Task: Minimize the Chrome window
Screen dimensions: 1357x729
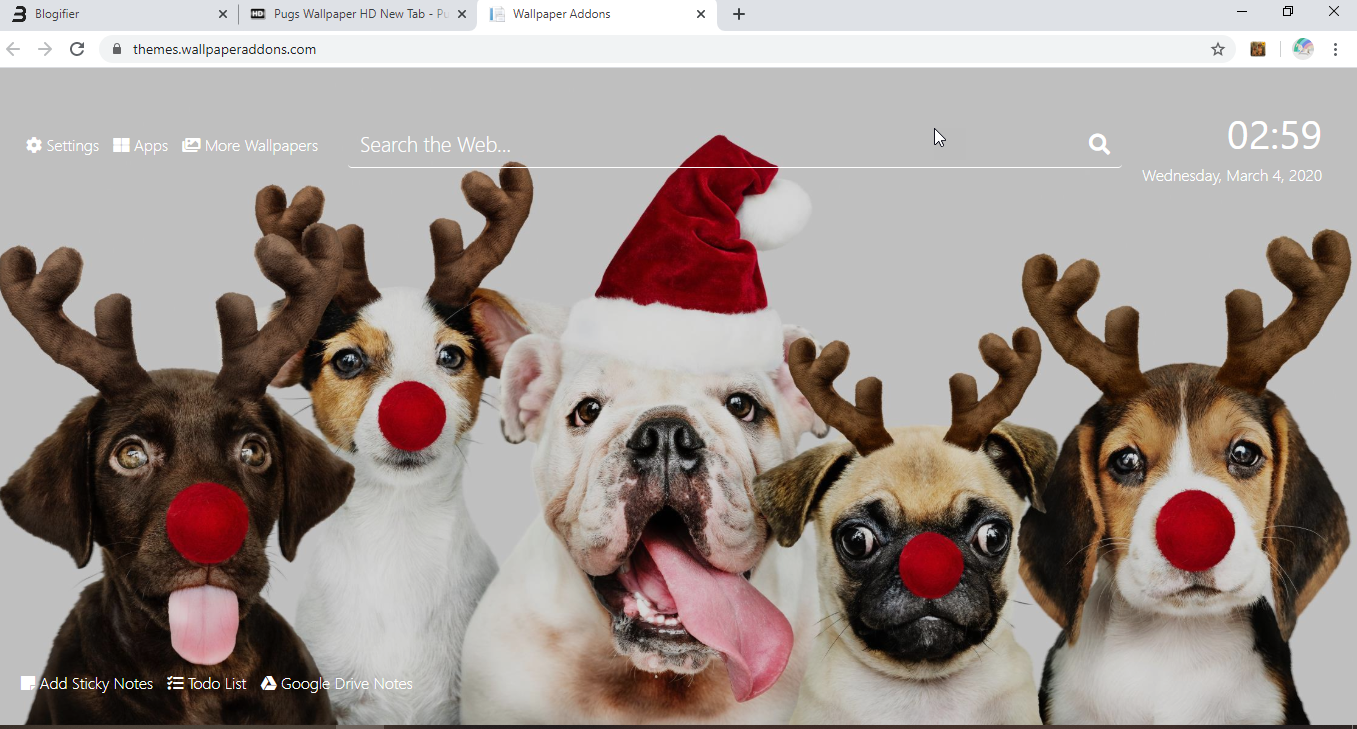Action: pyautogui.click(x=1242, y=12)
